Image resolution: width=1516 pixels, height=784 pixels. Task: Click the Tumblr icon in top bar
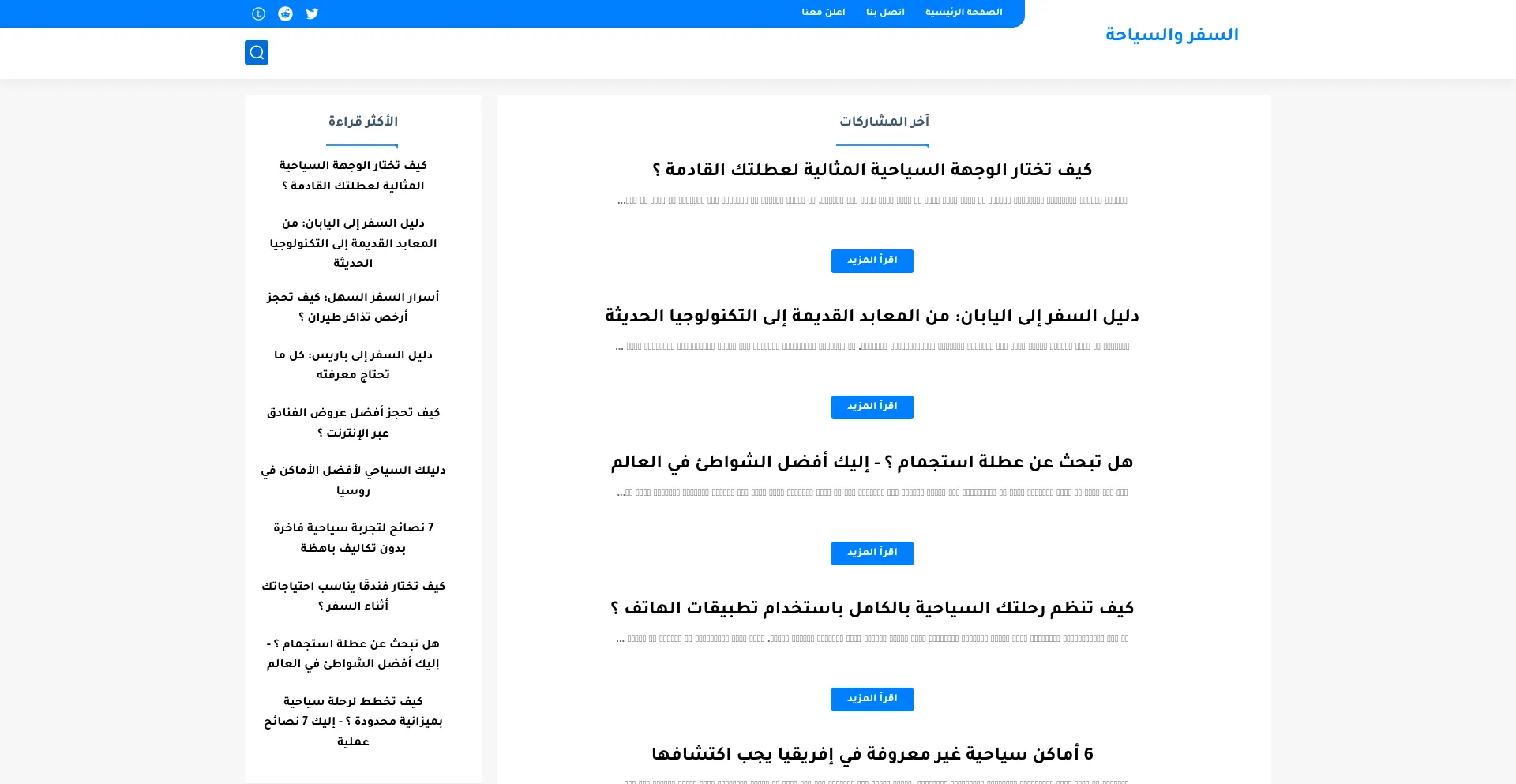(258, 13)
